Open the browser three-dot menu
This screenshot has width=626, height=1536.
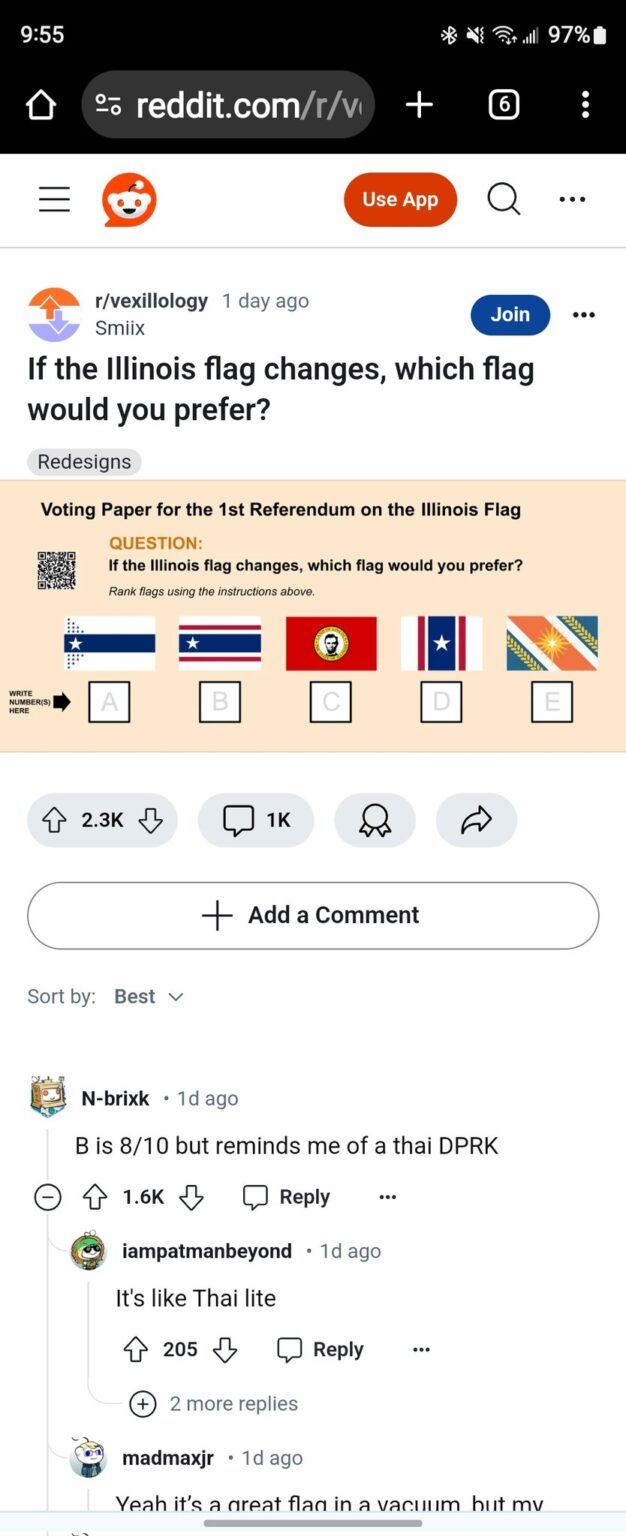pos(585,105)
